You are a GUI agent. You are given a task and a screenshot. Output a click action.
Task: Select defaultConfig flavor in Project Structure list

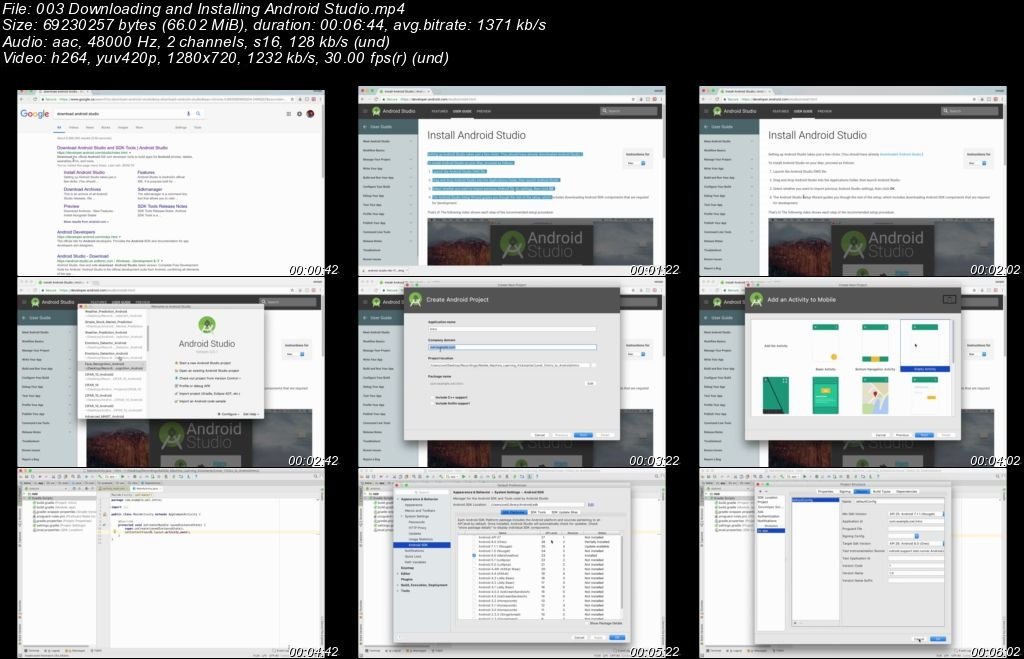[815, 500]
